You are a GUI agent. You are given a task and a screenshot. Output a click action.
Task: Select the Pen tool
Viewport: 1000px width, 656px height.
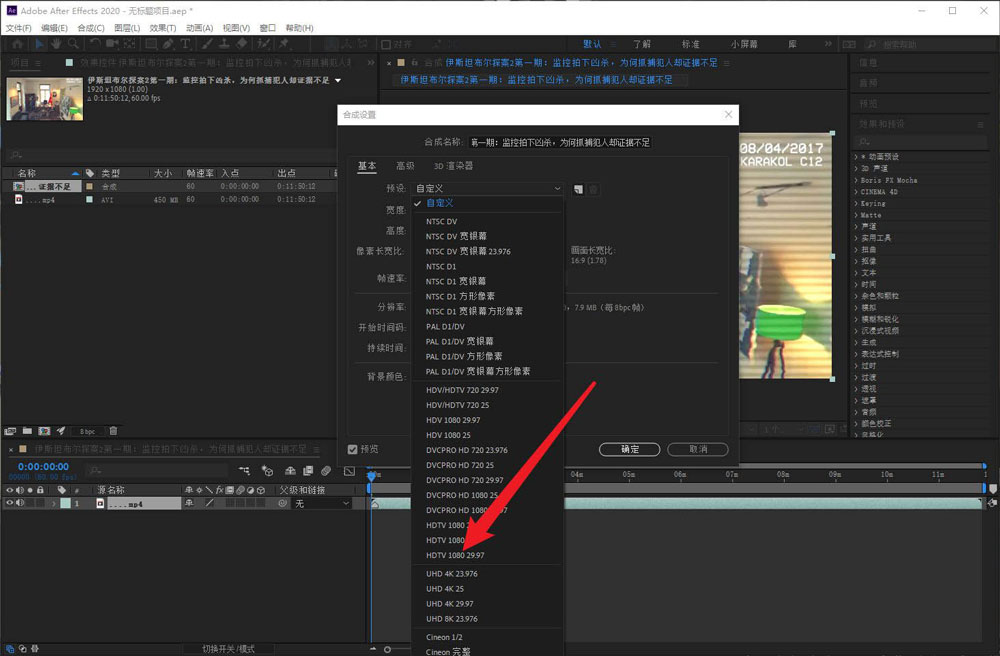pyautogui.click(x=166, y=43)
